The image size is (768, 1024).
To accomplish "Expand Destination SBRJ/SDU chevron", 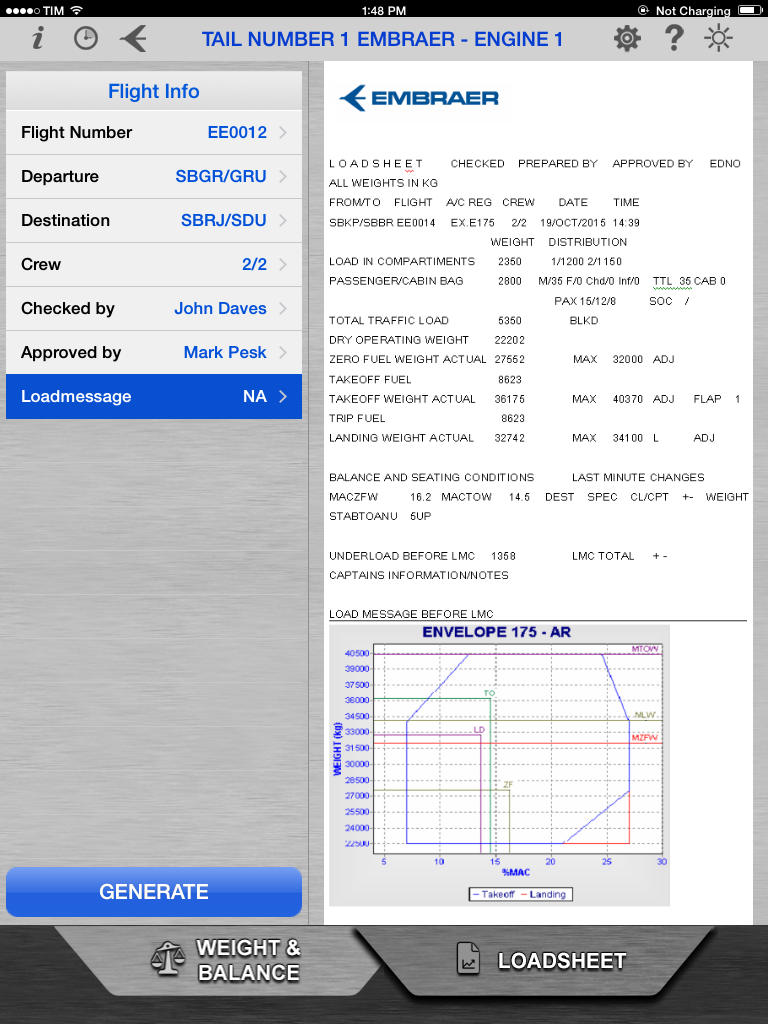I will click(283, 220).
